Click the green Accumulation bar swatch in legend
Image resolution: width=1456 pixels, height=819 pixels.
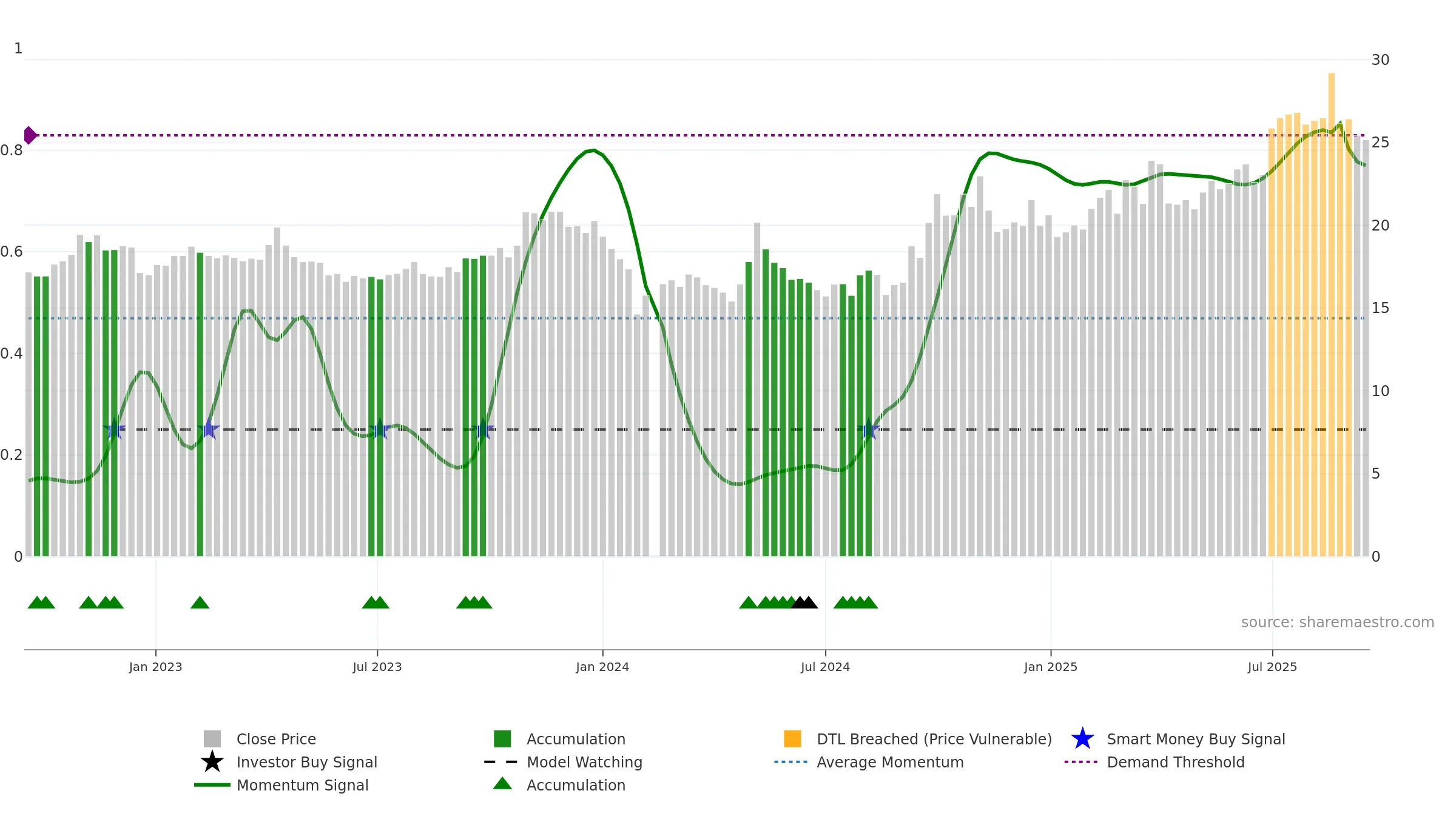[x=502, y=739]
